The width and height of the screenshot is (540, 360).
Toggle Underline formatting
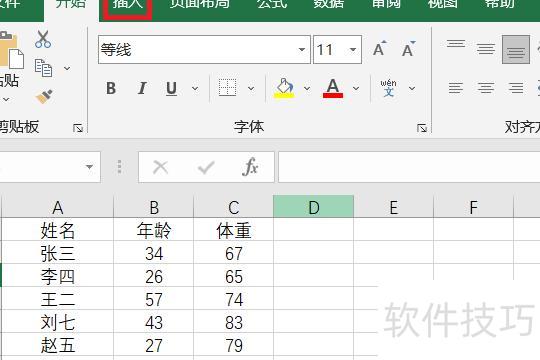point(172,89)
